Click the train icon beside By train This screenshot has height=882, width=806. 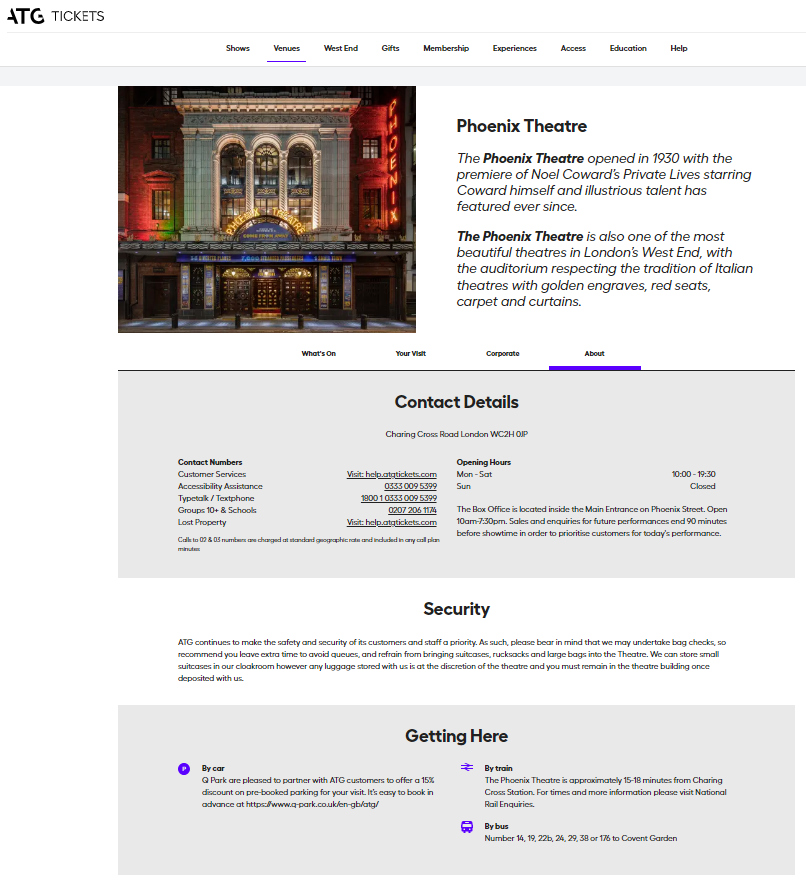point(467,767)
